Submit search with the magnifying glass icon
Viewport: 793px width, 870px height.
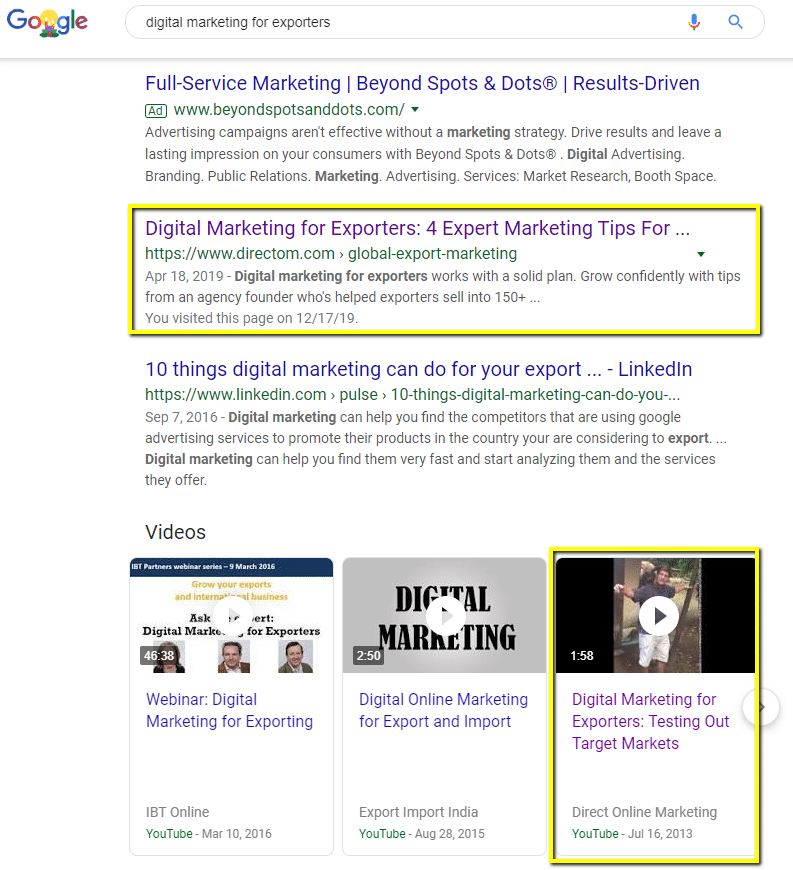coord(735,22)
